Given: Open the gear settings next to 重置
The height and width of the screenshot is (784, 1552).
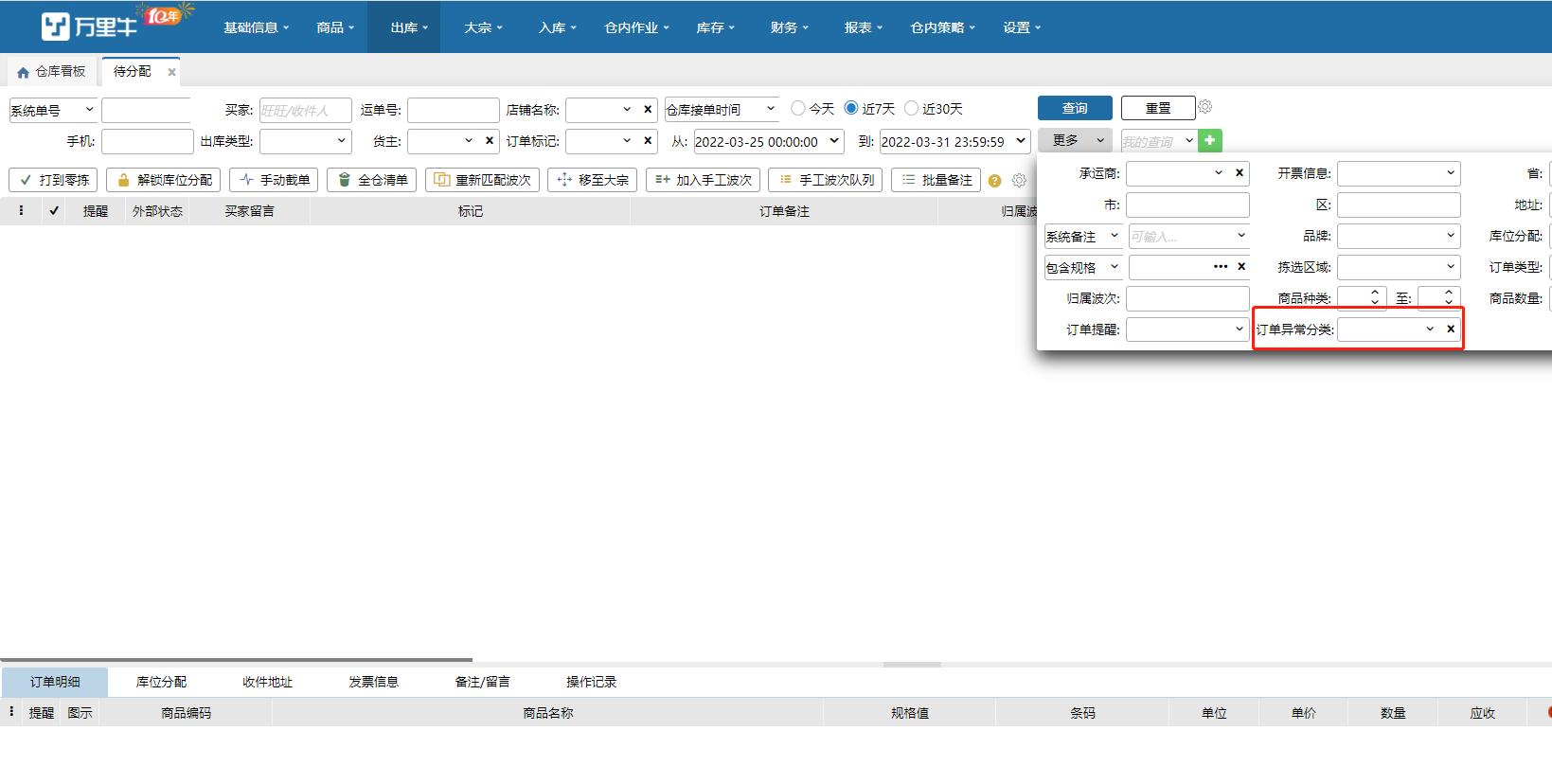Looking at the screenshot, I should (x=1204, y=107).
